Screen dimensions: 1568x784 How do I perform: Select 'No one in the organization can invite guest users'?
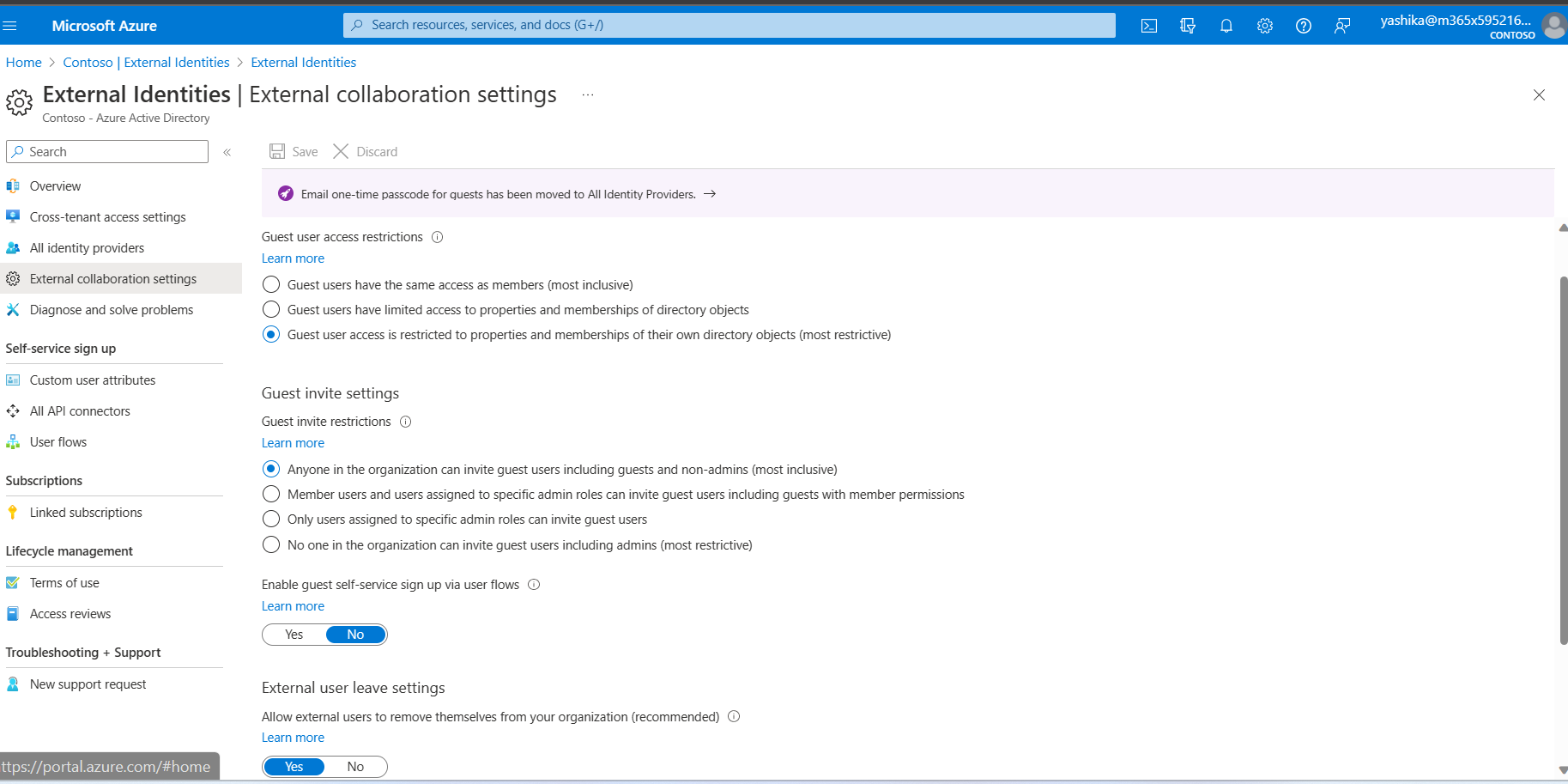point(271,544)
